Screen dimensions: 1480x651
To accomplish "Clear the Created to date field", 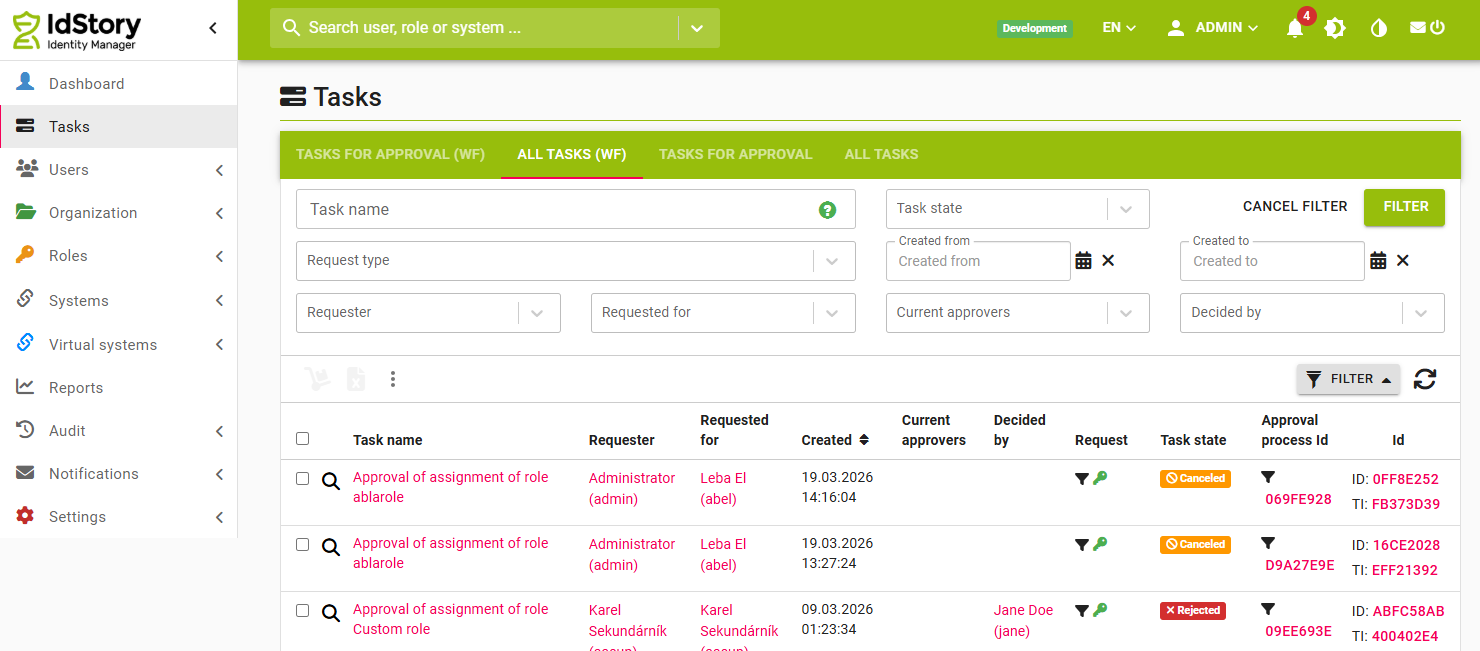I will click(x=1402, y=261).
